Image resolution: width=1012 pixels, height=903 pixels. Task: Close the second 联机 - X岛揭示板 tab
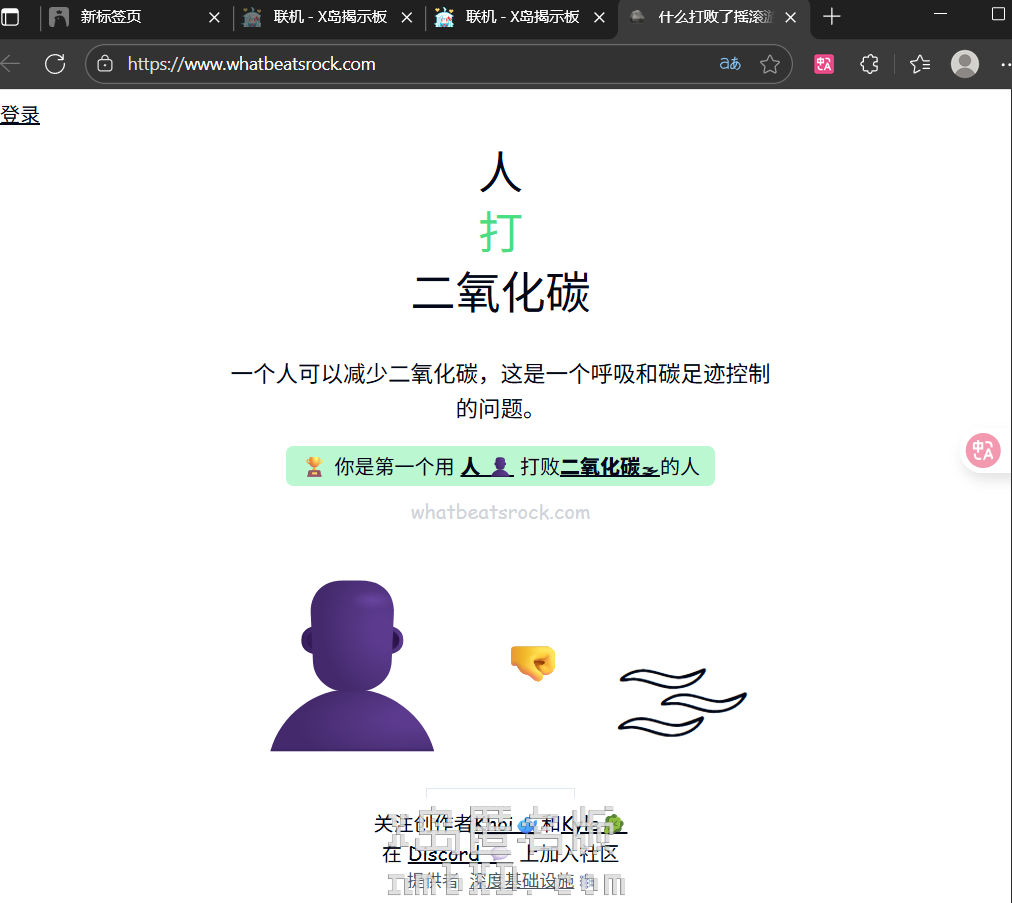[x=599, y=17]
